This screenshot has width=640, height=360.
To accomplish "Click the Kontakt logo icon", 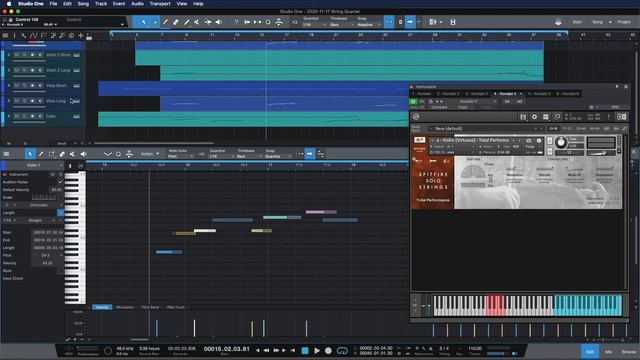I will 416,117.
